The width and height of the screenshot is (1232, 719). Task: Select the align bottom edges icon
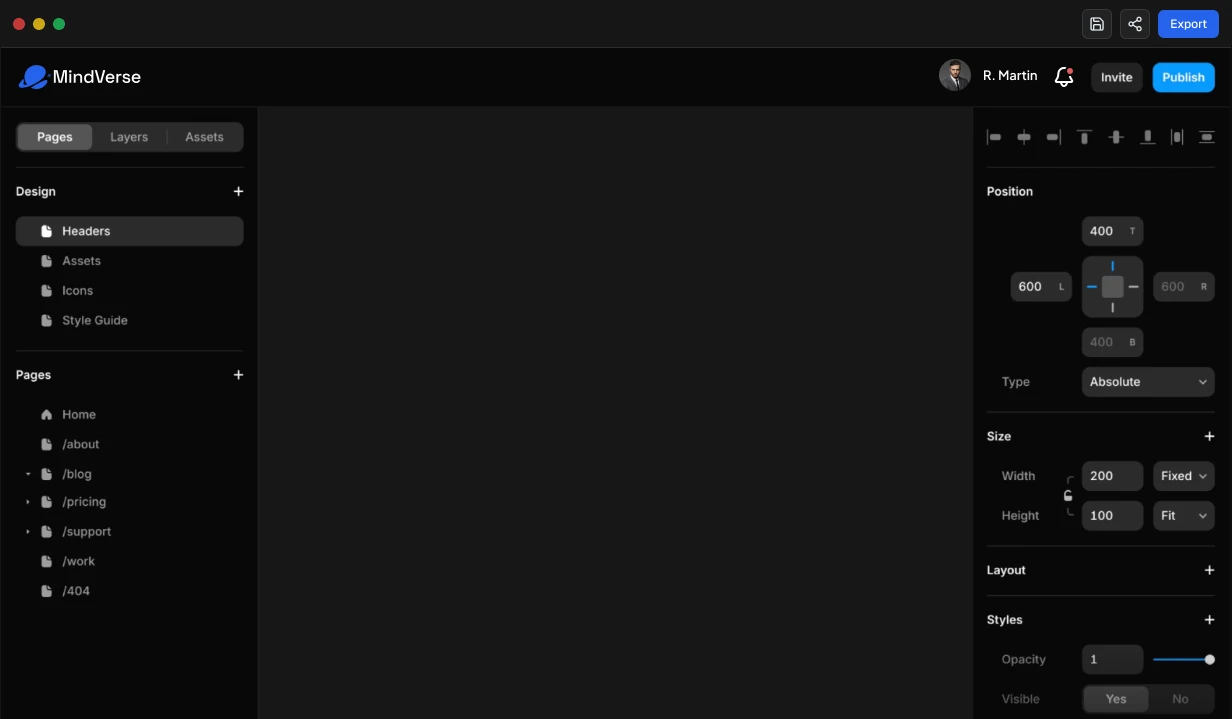(1148, 137)
